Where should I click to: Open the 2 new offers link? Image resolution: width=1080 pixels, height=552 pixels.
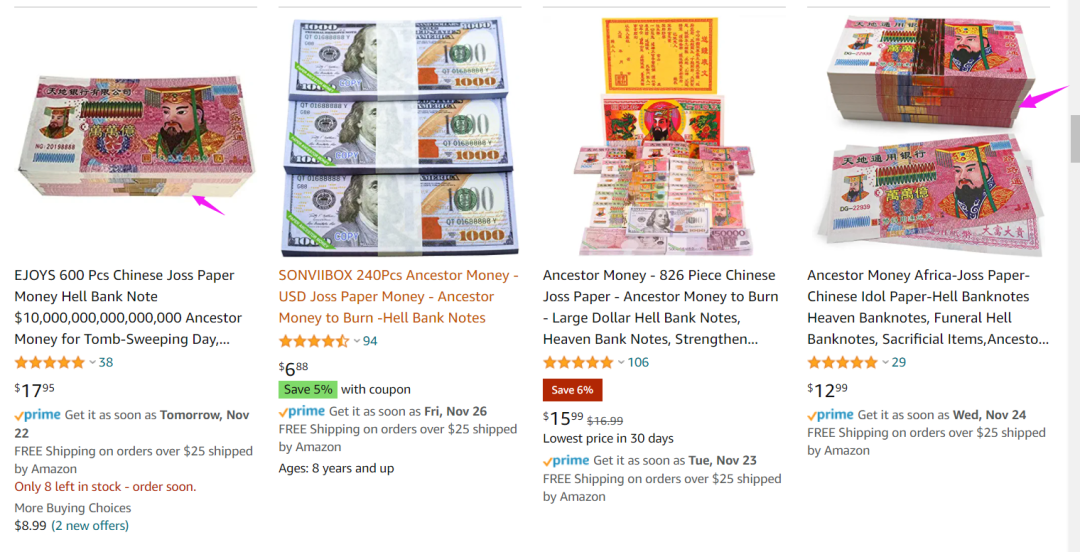point(90,526)
